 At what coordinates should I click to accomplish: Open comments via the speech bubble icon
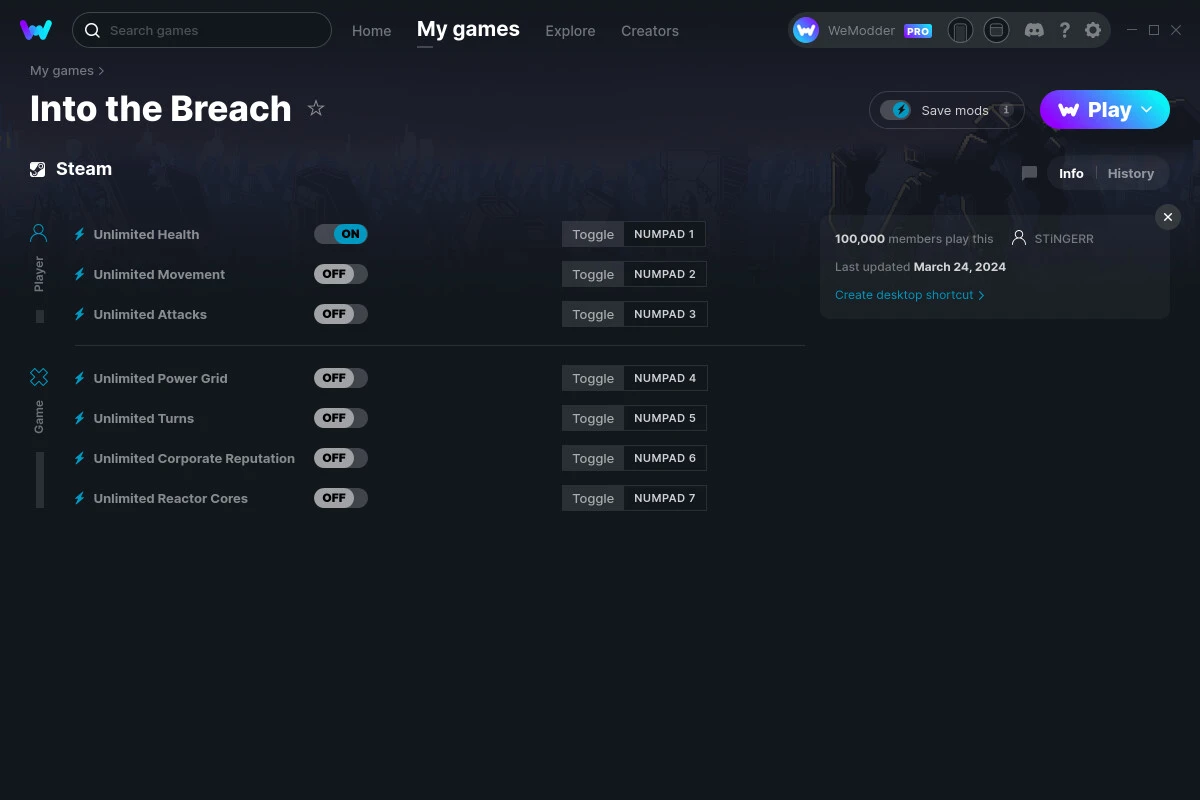[1029, 173]
